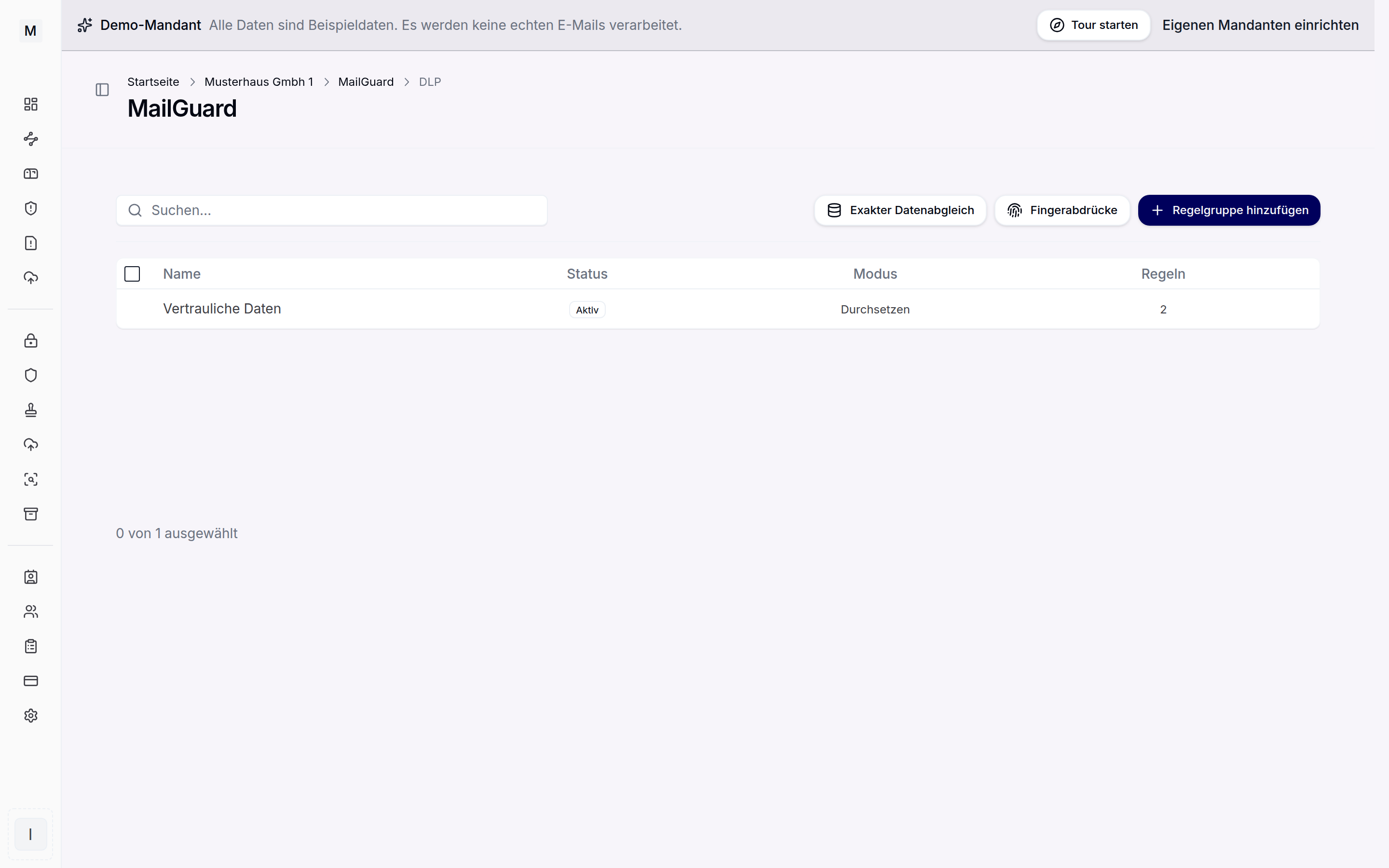Click Eigenen Mandanten einrichten
Viewport: 1389px width, 868px height.
coord(1260,25)
